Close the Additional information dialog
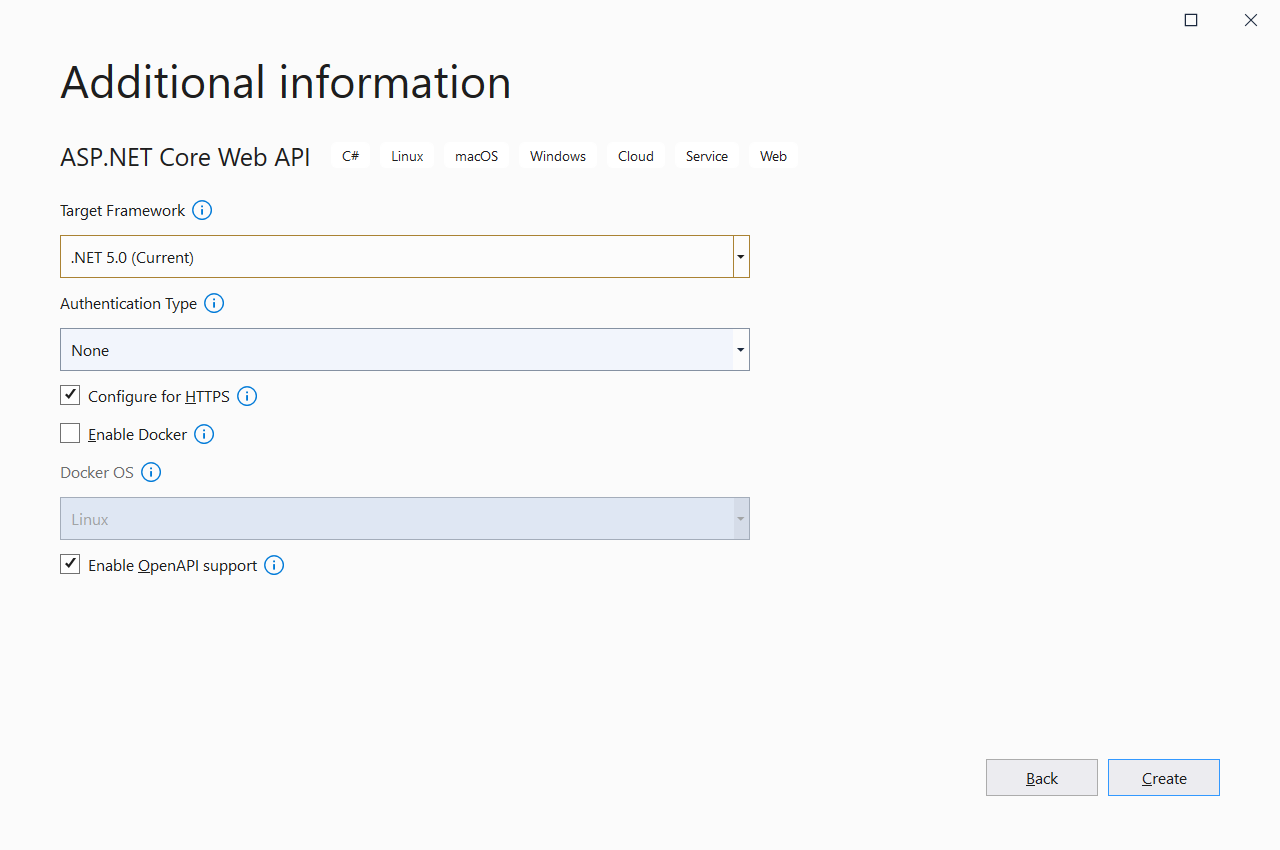This screenshot has height=850, width=1280. (1251, 20)
